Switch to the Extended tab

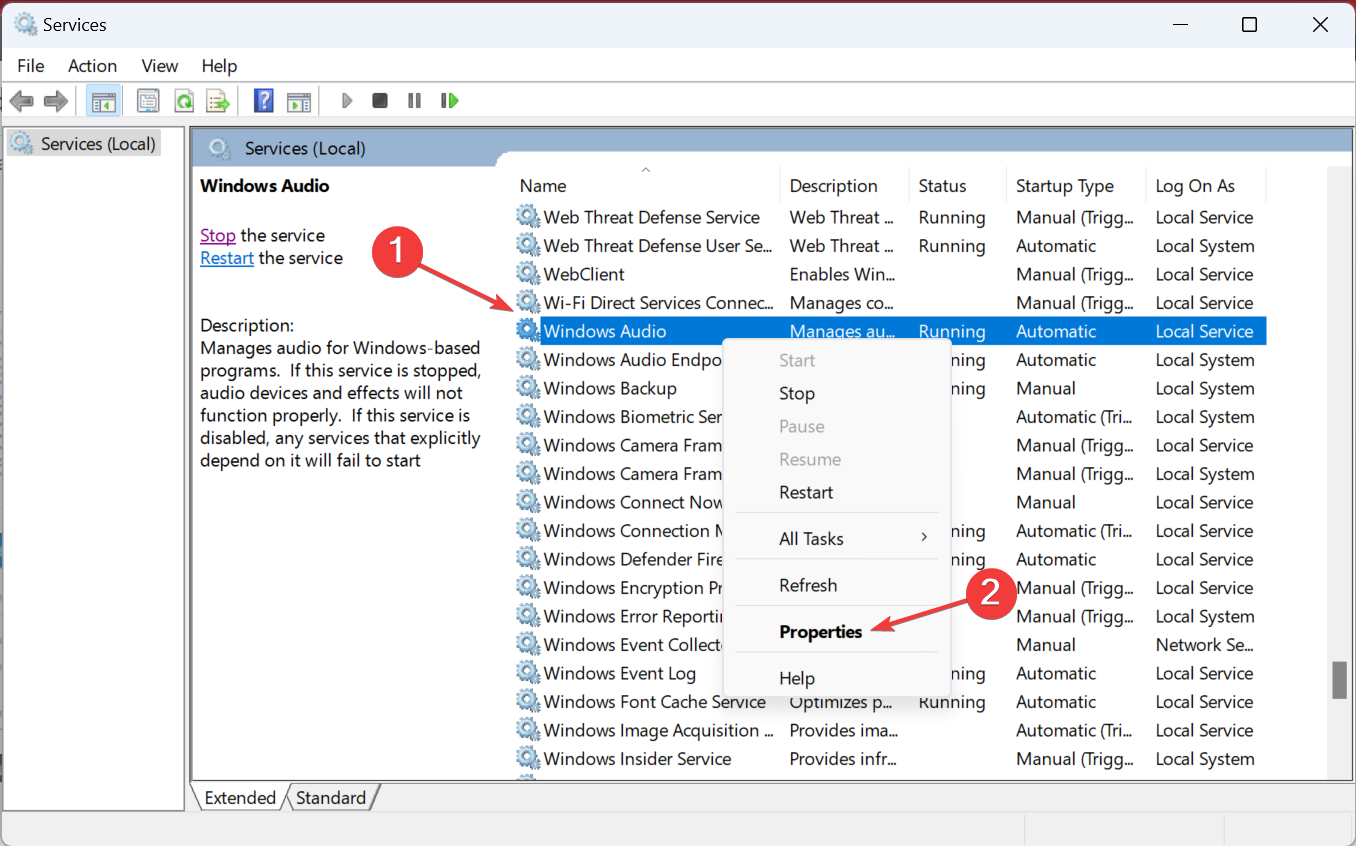tap(239, 798)
